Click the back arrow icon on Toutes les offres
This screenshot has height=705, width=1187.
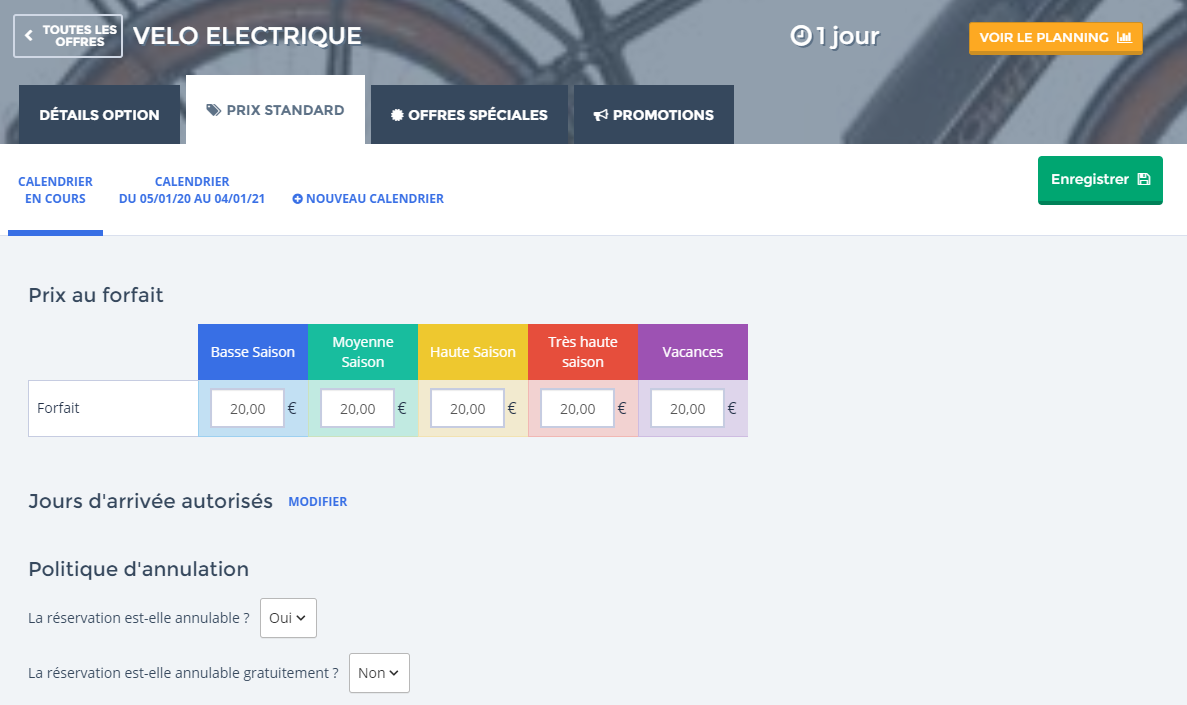[x=29, y=36]
